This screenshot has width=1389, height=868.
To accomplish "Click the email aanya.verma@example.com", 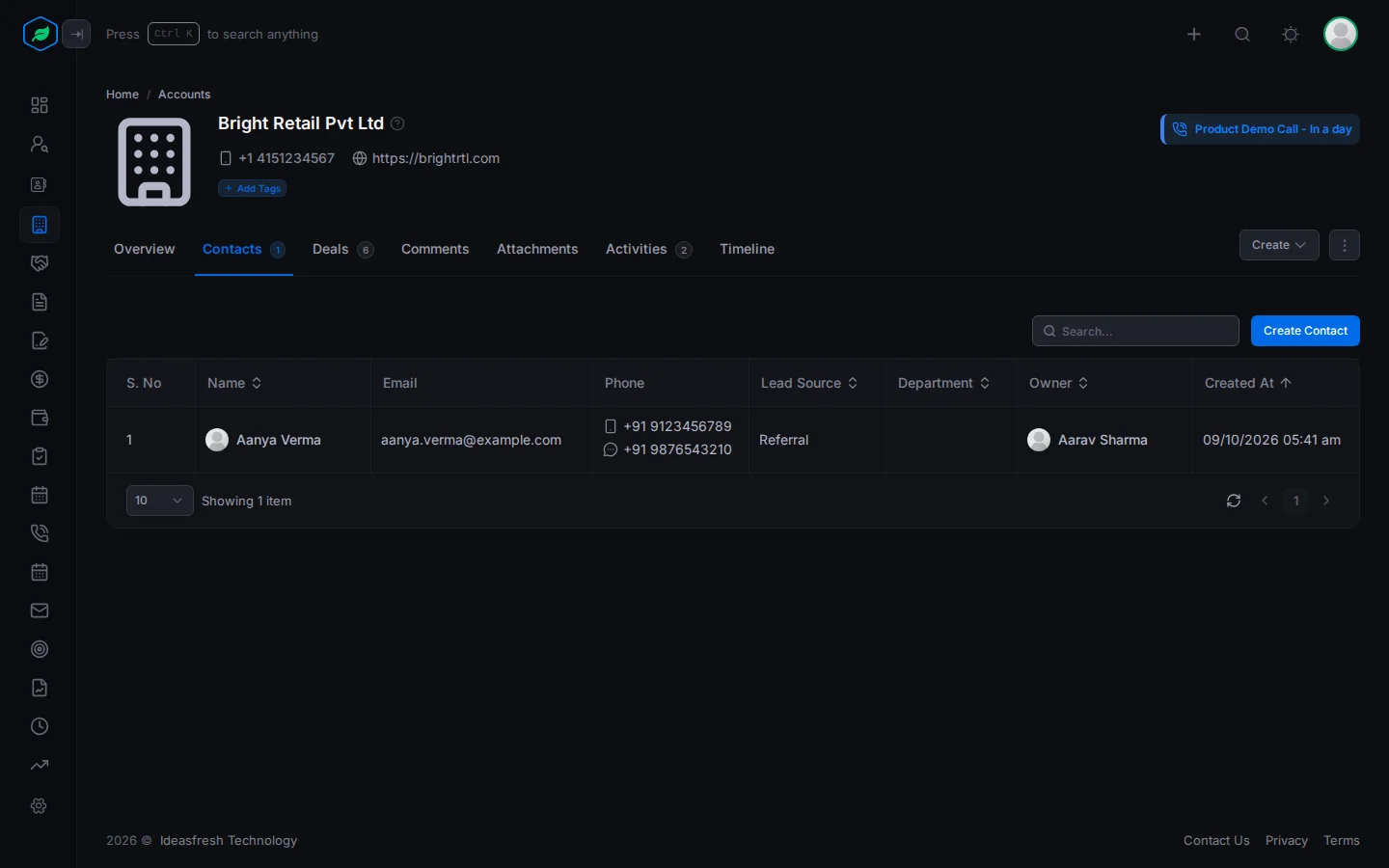I will 471,440.
